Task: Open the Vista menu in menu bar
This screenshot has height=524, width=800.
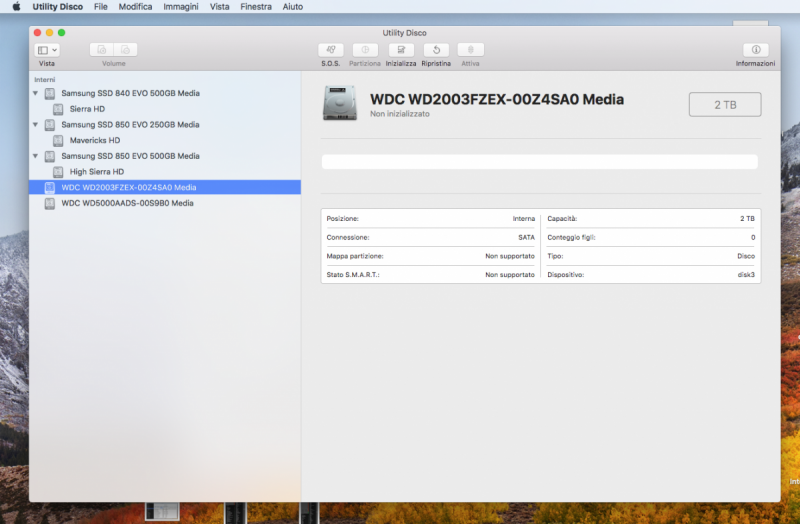Action: pos(219,7)
